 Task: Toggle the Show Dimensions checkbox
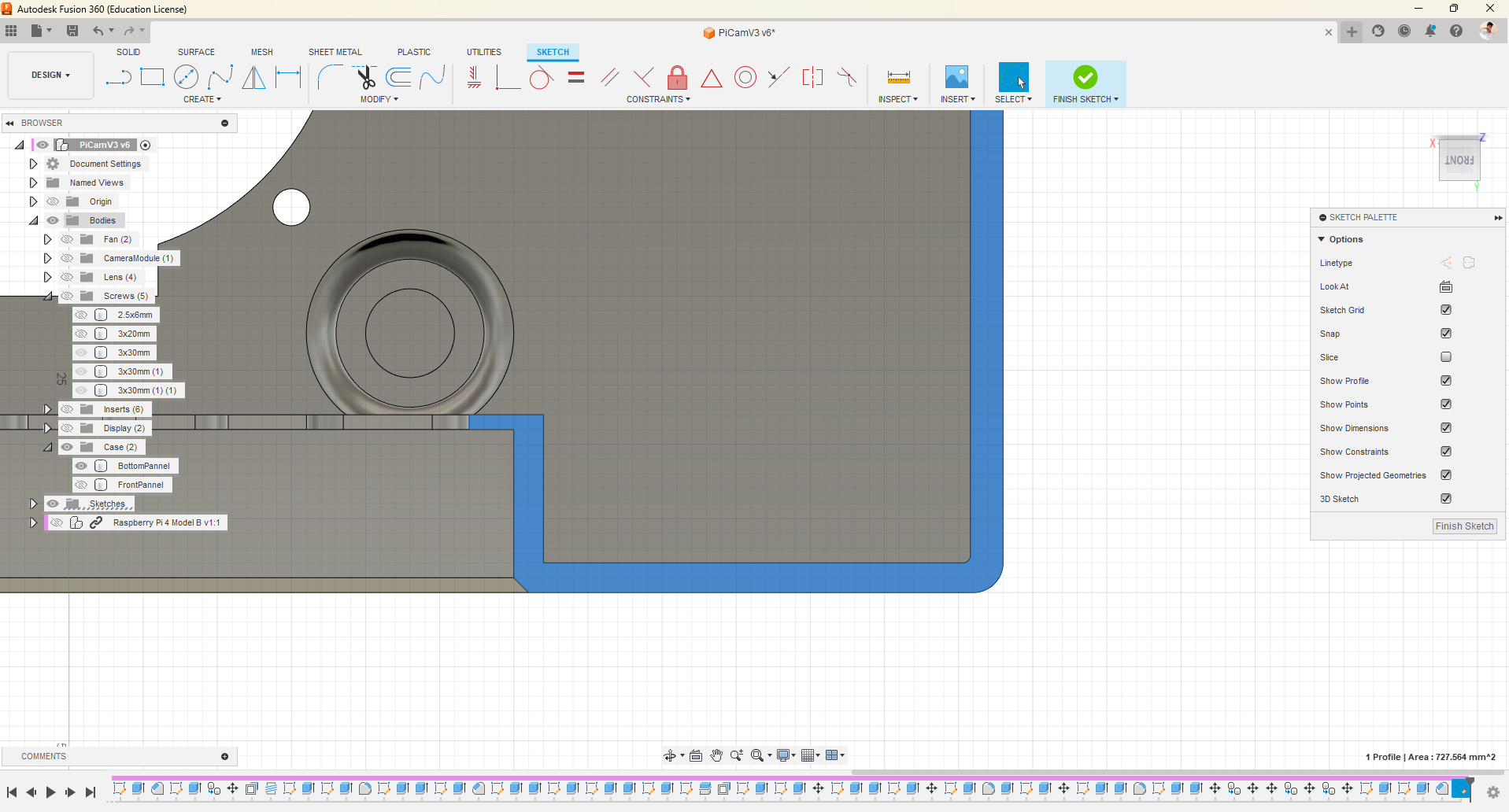(x=1446, y=428)
